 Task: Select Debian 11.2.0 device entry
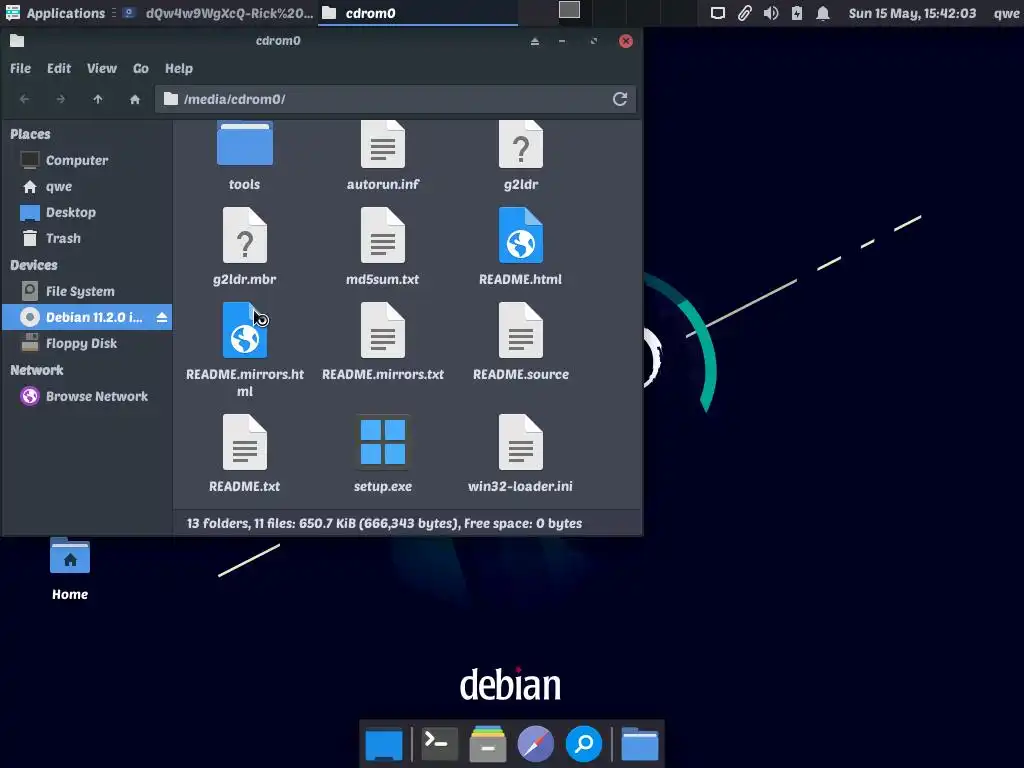[87, 317]
